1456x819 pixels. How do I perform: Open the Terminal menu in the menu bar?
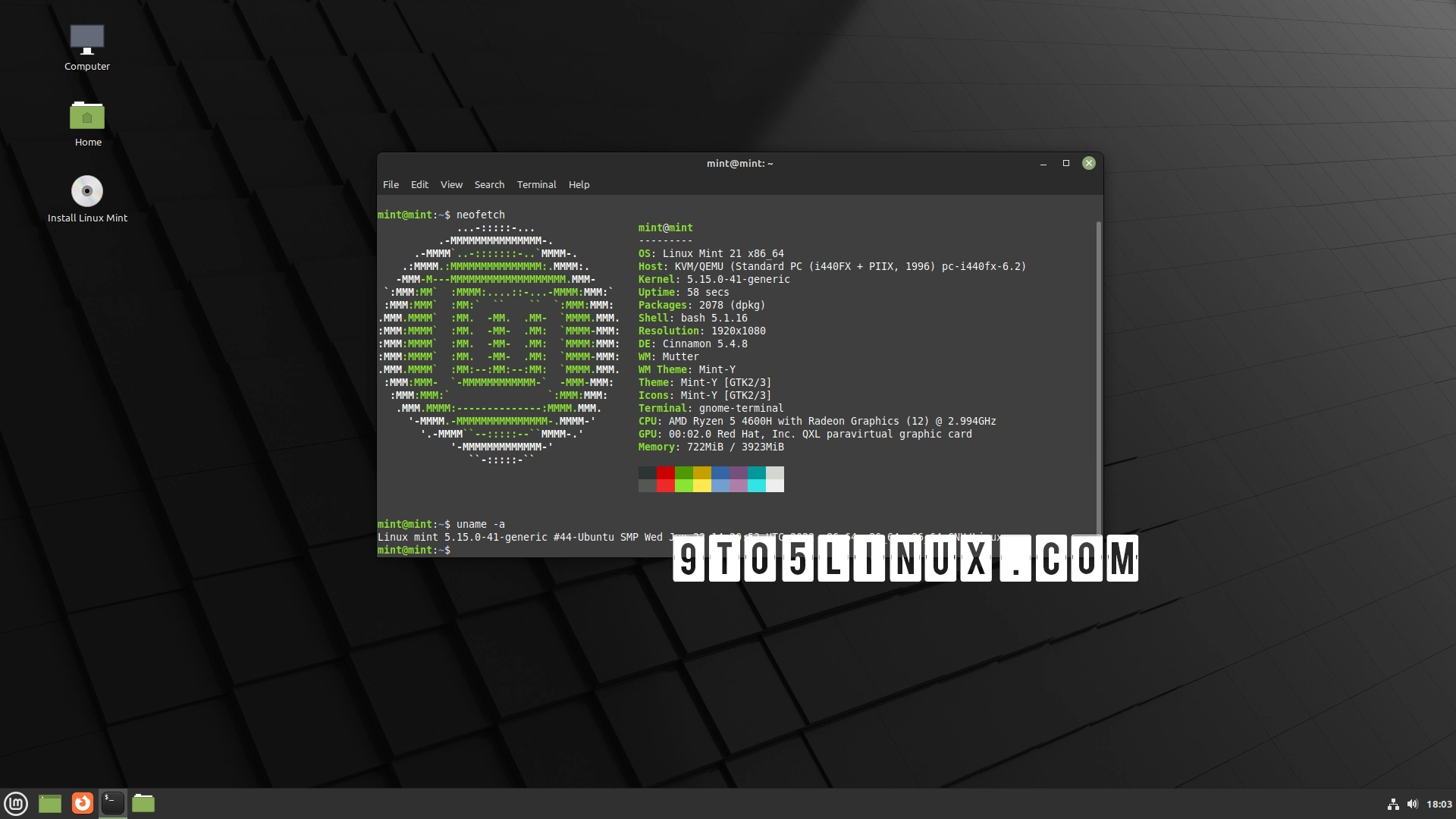pos(536,184)
